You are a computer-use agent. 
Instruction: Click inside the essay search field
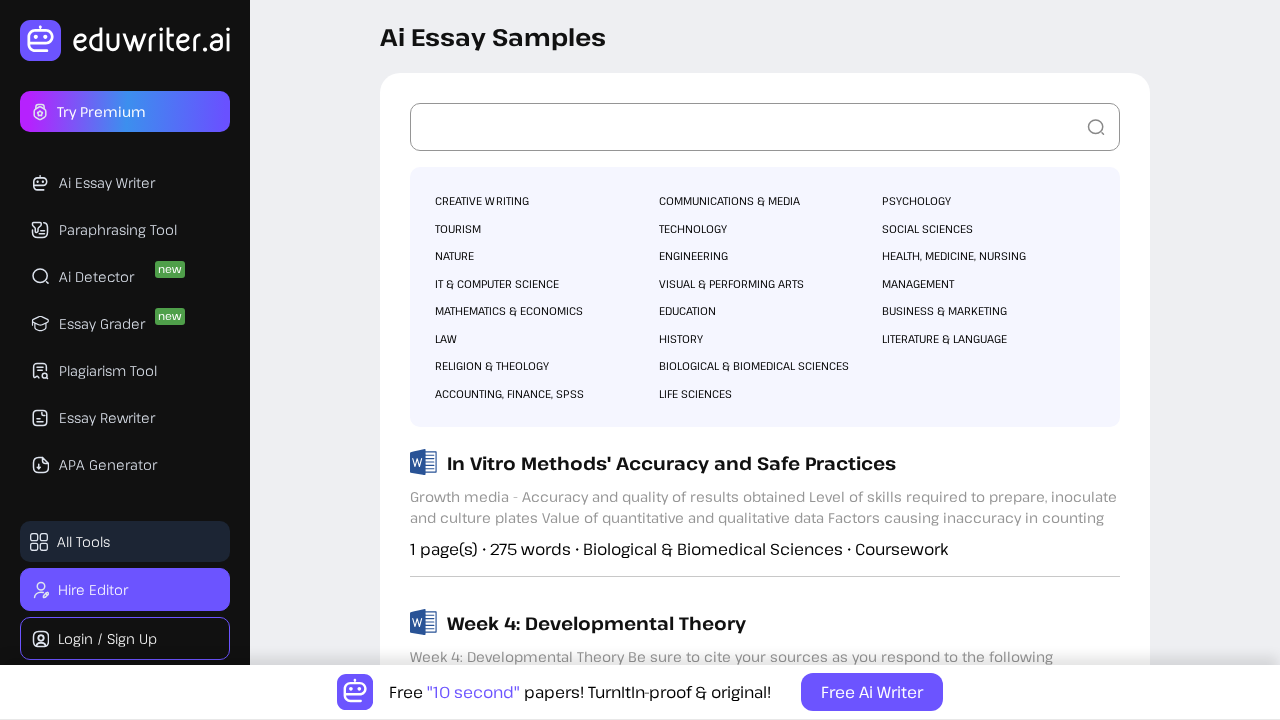pos(740,127)
